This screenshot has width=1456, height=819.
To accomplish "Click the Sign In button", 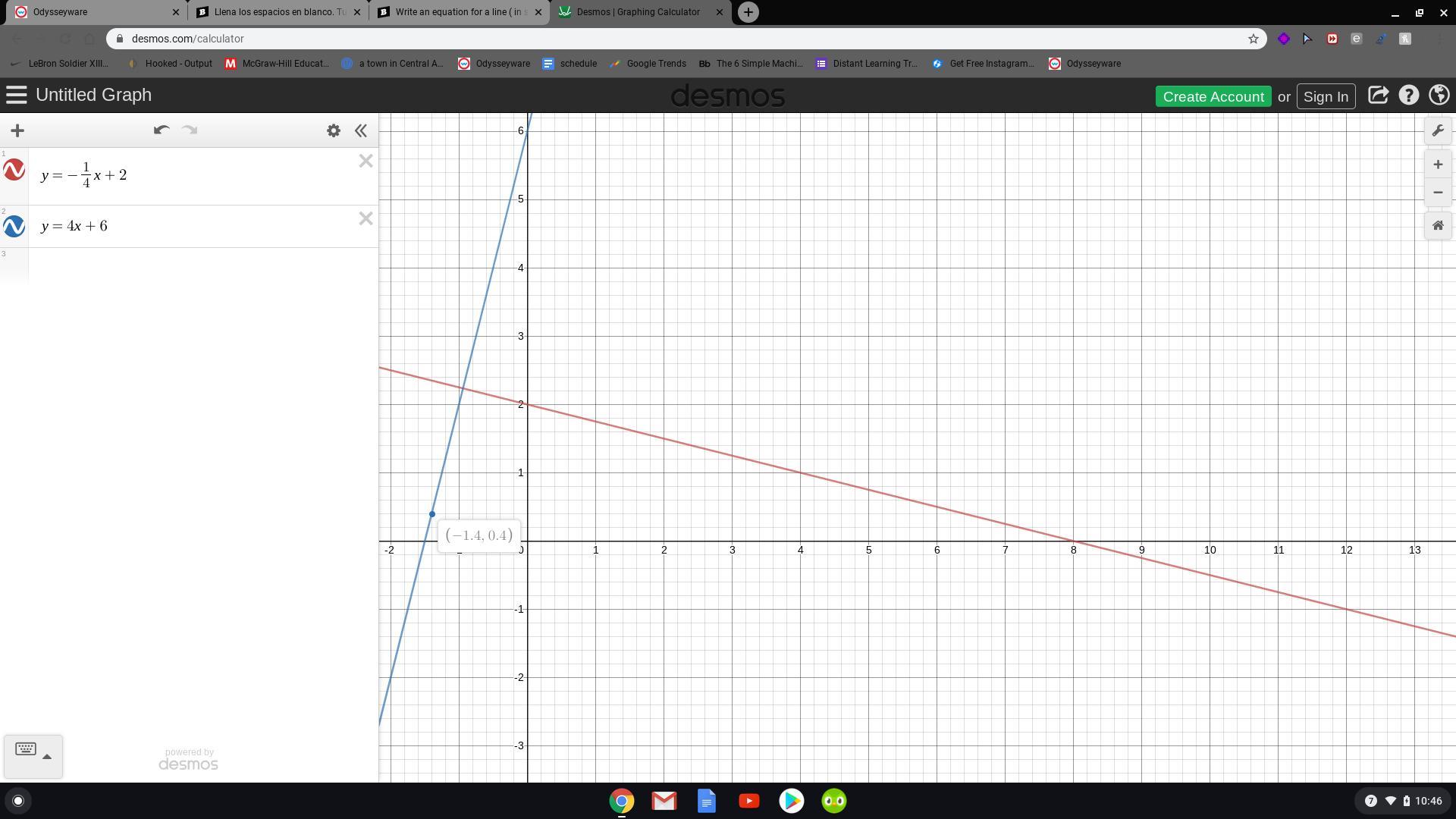I will 1325,96.
